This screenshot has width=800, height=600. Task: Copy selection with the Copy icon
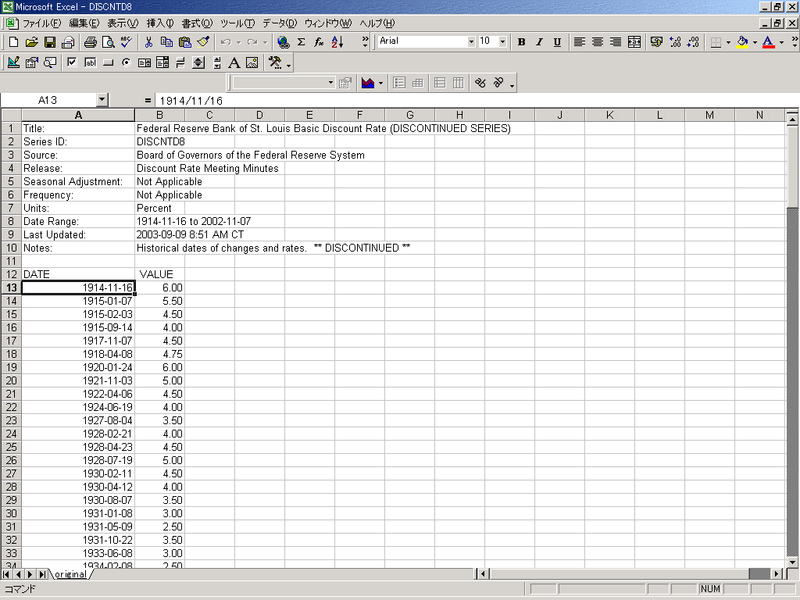(x=166, y=42)
